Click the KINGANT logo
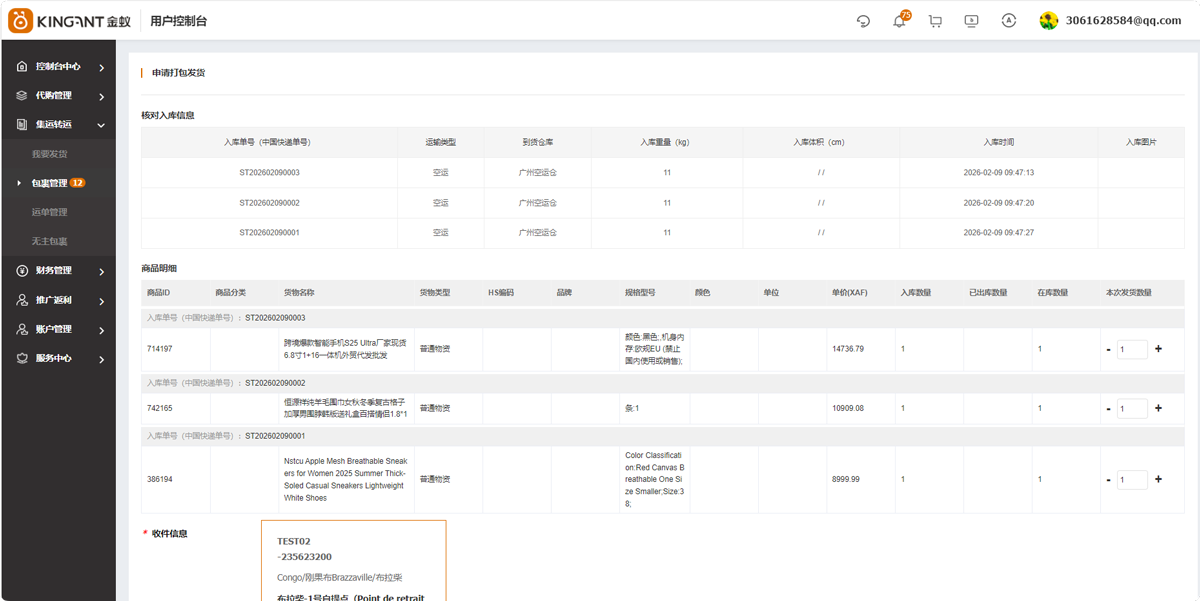 pyautogui.click(x=70, y=21)
